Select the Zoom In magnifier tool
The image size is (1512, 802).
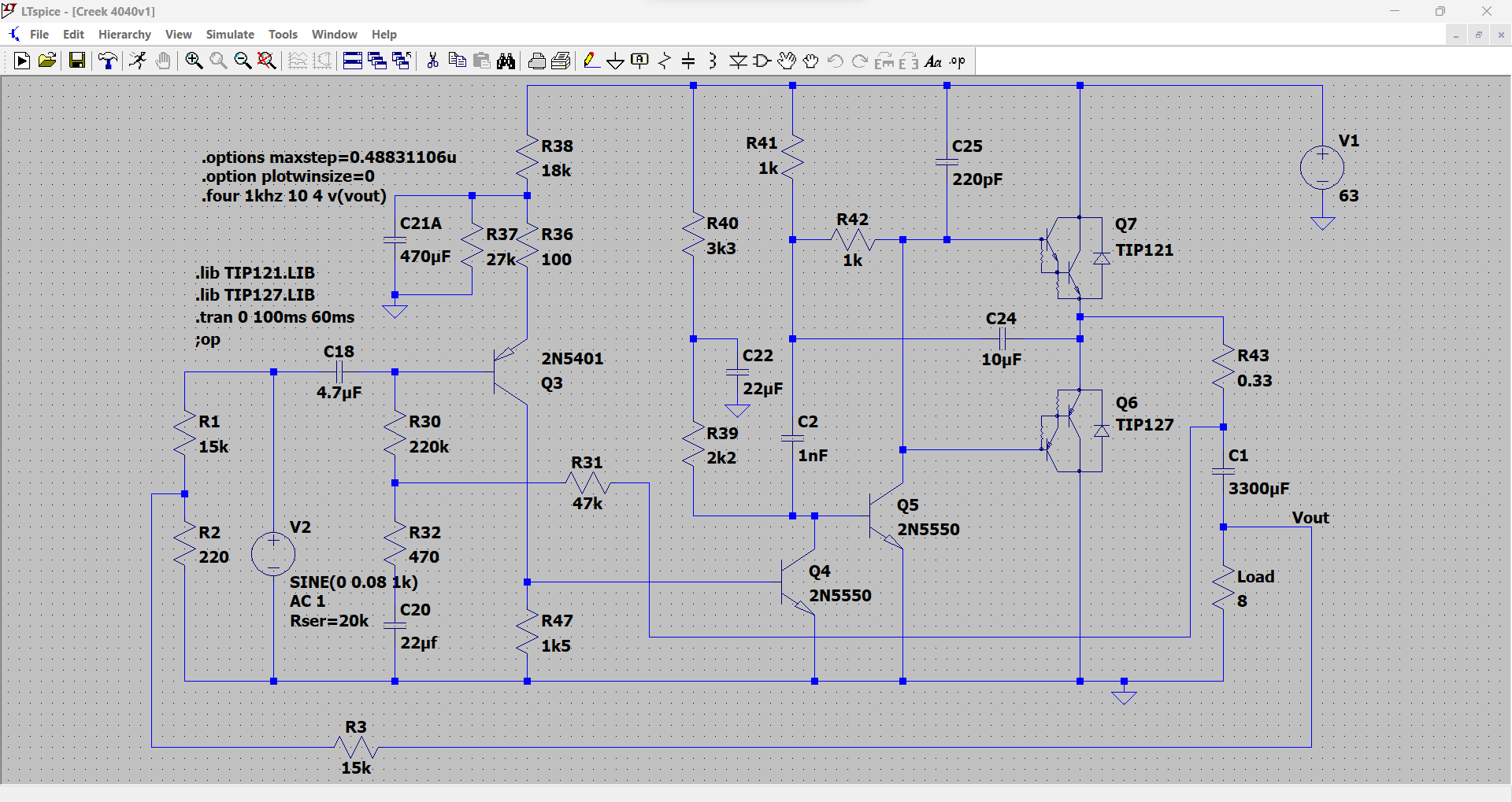pyautogui.click(x=194, y=61)
